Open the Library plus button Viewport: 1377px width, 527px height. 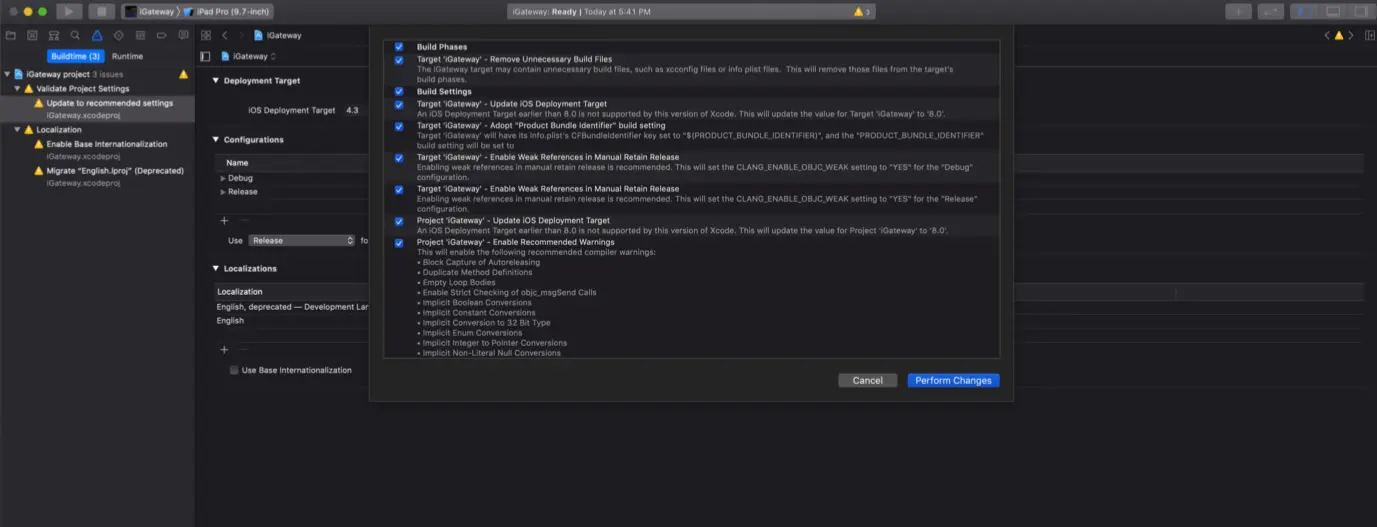coord(1238,11)
